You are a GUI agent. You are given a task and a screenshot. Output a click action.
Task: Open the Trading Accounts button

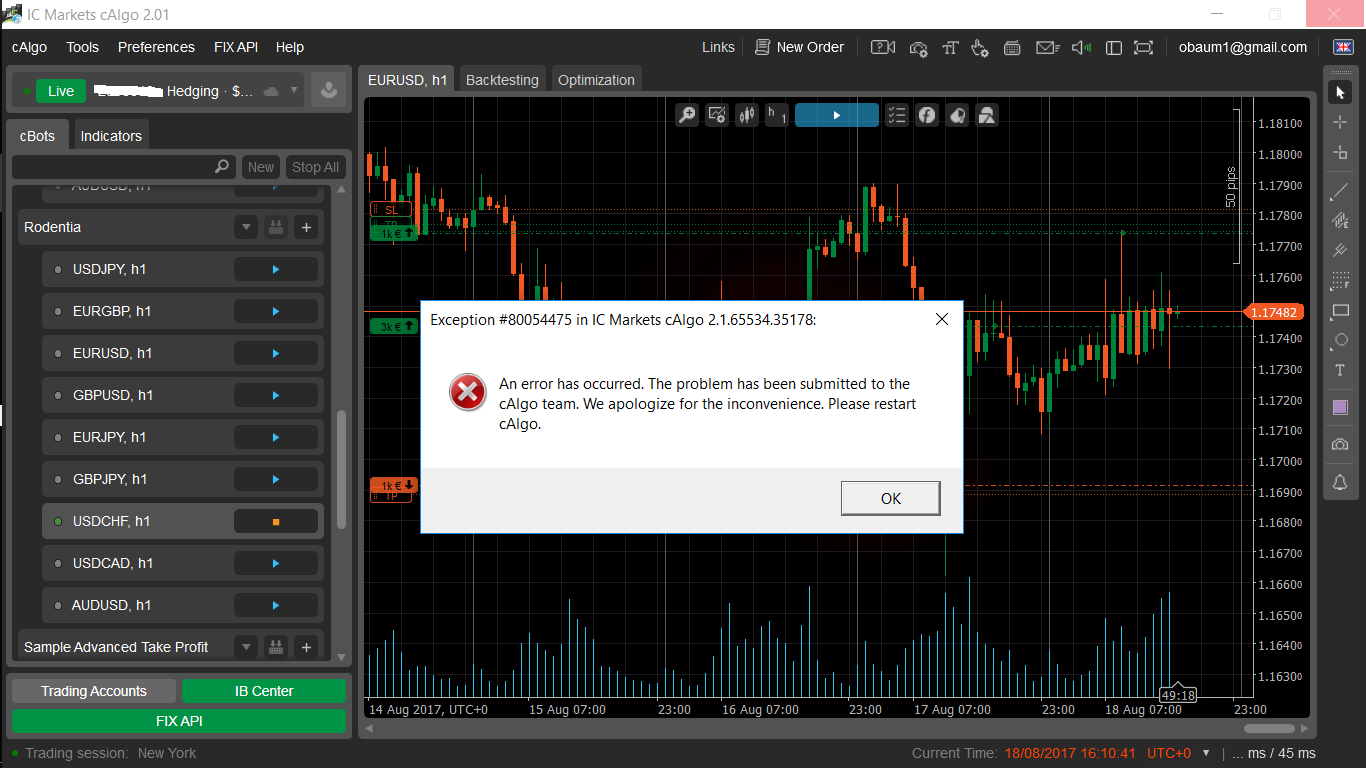click(x=94, y=691)
